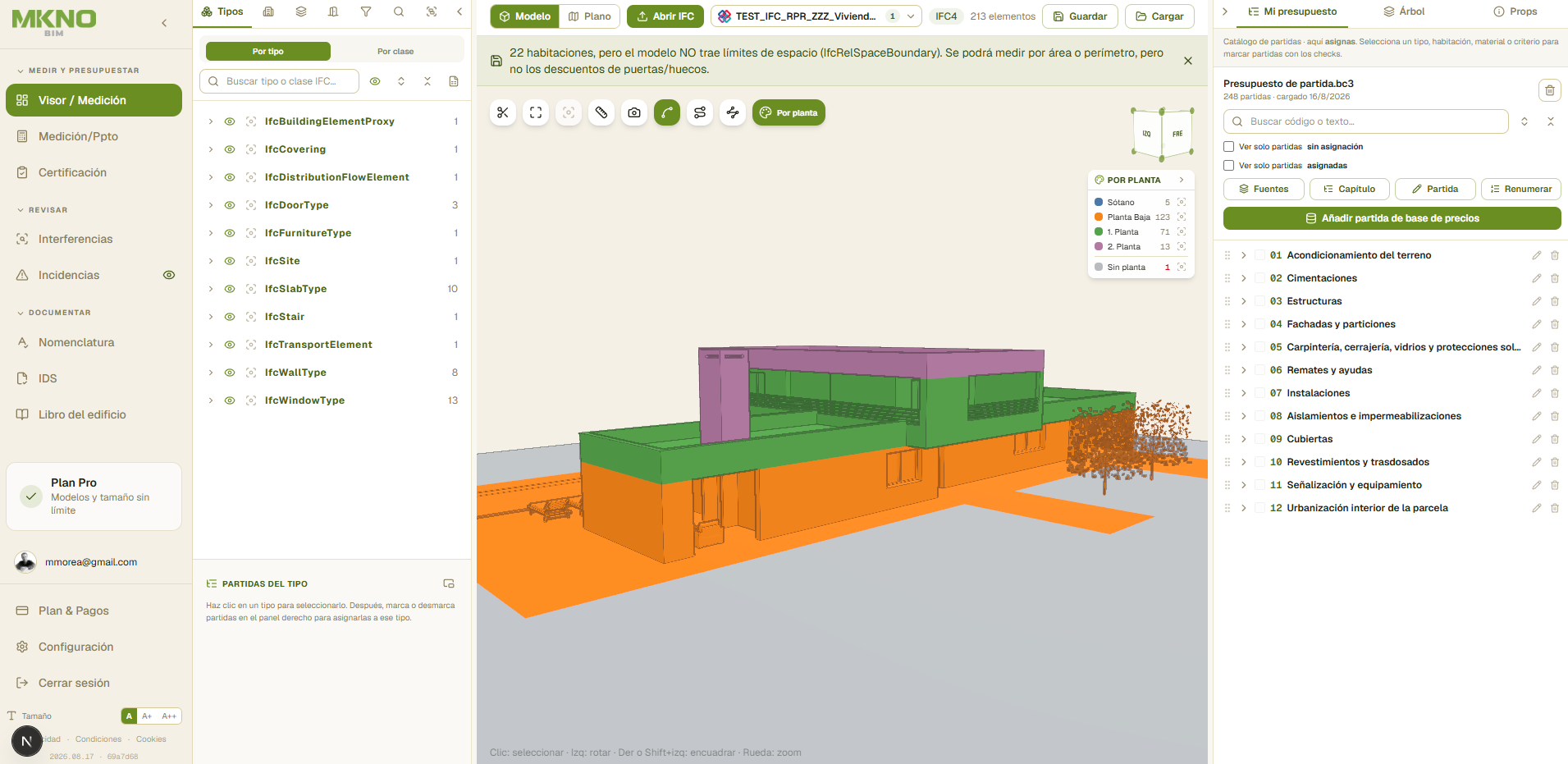Open the filter funnel tab in left panel
Viewport: 1568px width, 764px height.
tap(366, 11)
